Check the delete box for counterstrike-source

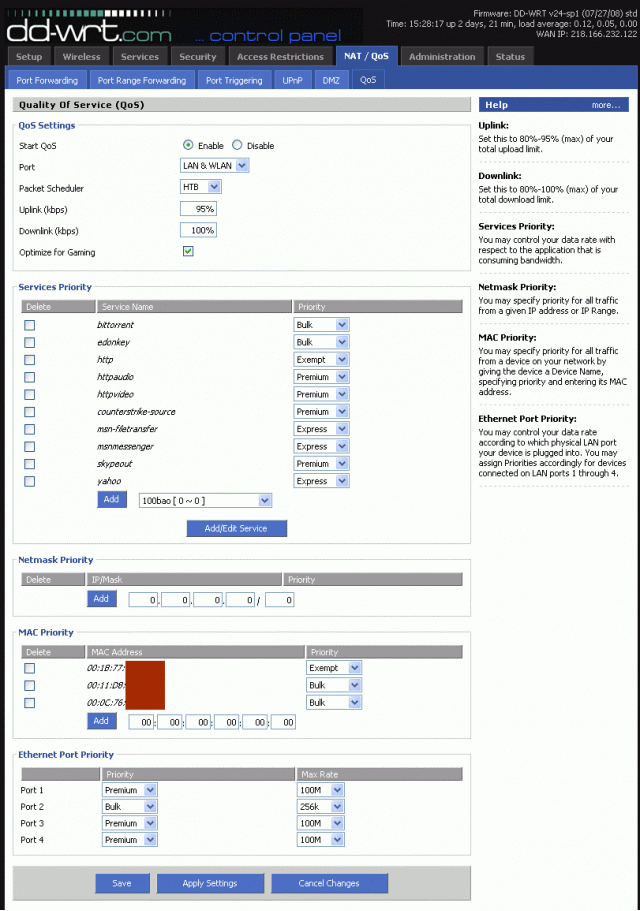[30, 412]
